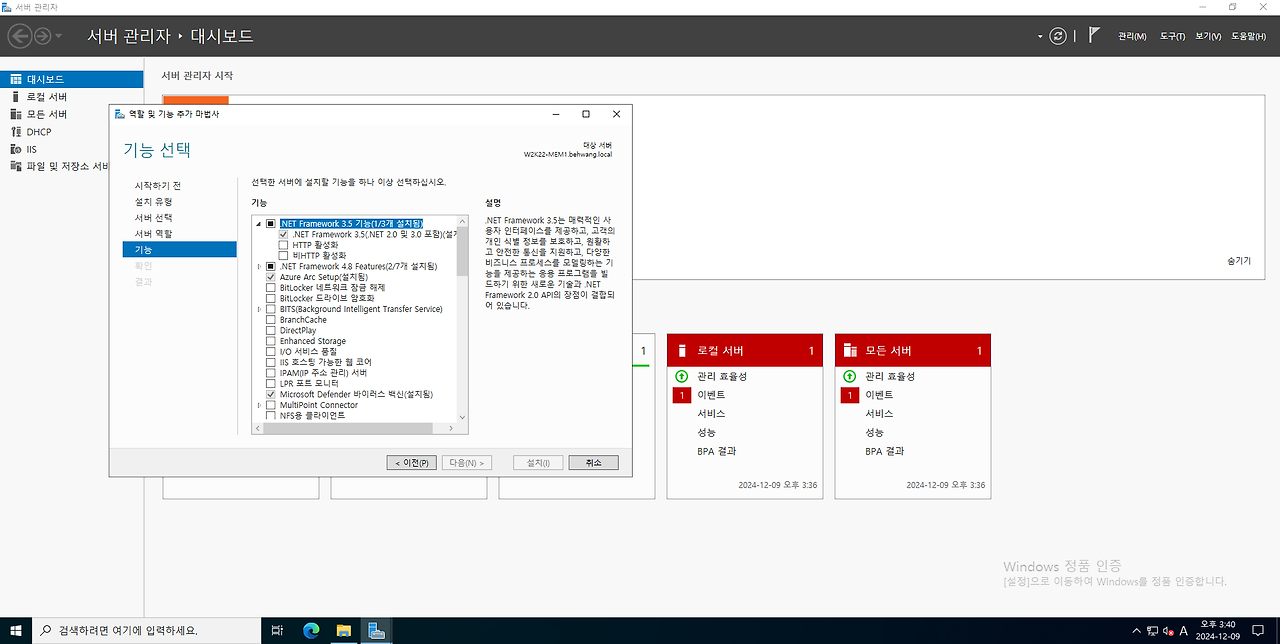Click red events count badge in All Servers tile

click(849, 395)
